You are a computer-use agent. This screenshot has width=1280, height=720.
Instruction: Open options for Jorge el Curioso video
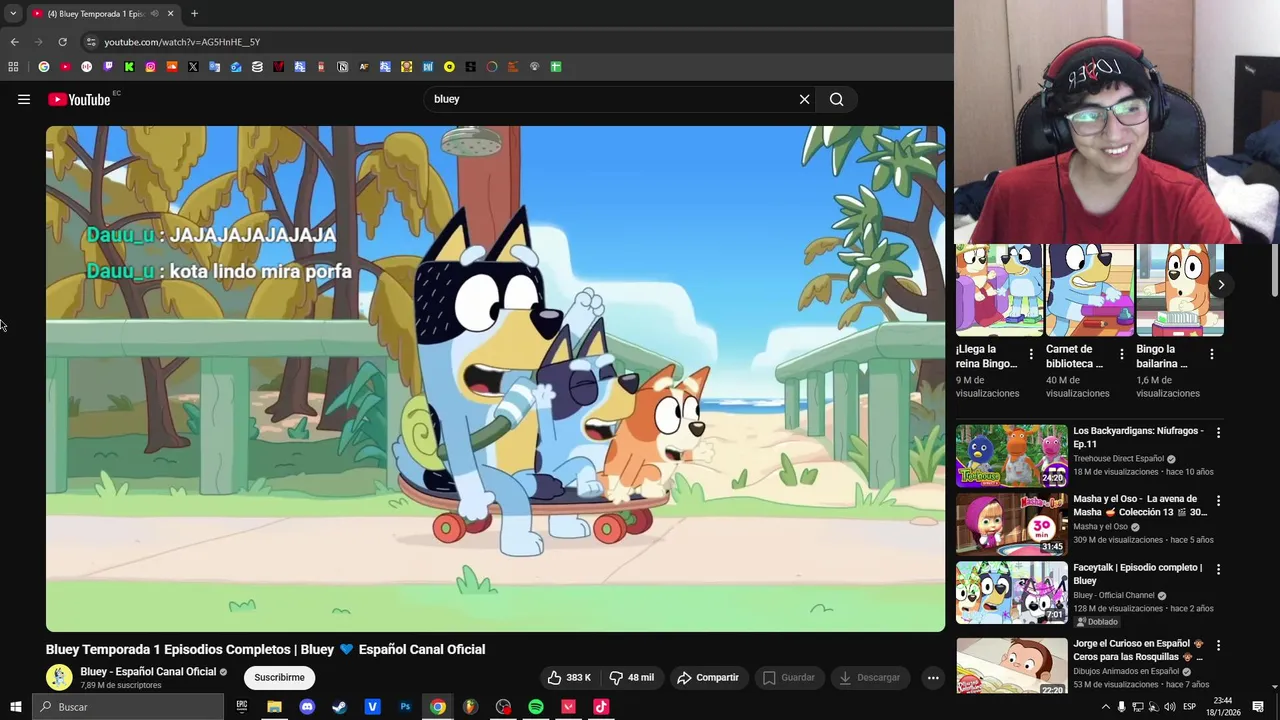[x=1218, y=645]
